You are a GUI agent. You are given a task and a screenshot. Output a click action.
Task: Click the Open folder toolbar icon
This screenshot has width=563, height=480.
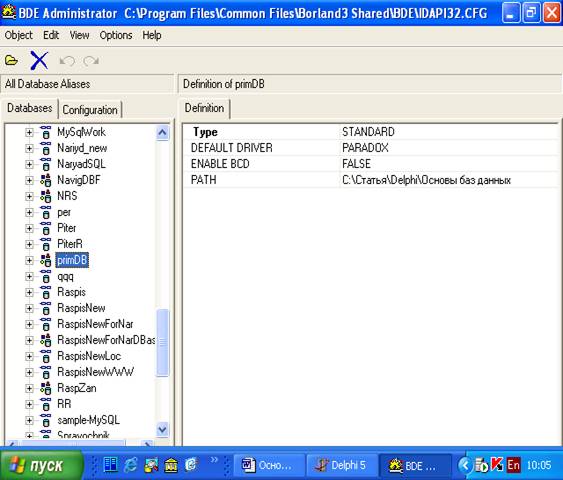[11, 60]
